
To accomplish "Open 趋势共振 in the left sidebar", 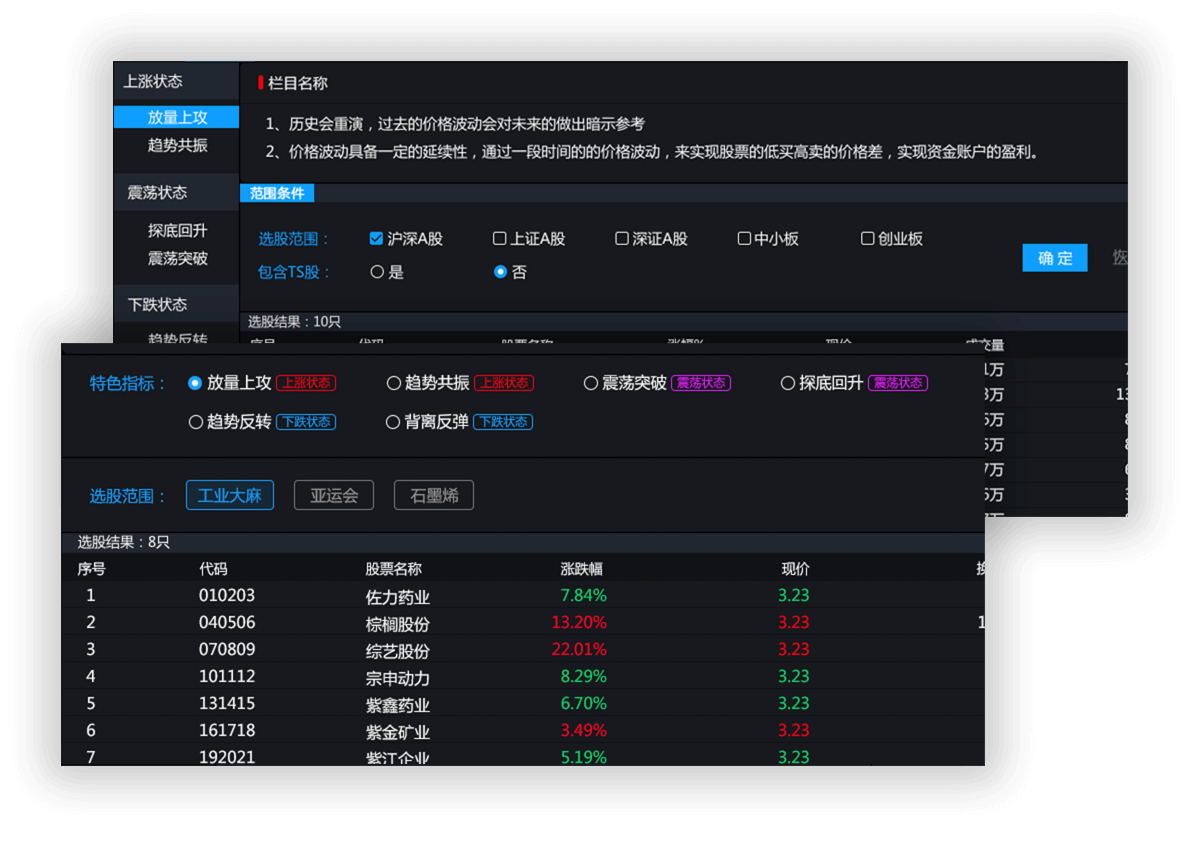I will tap(177, 145).
